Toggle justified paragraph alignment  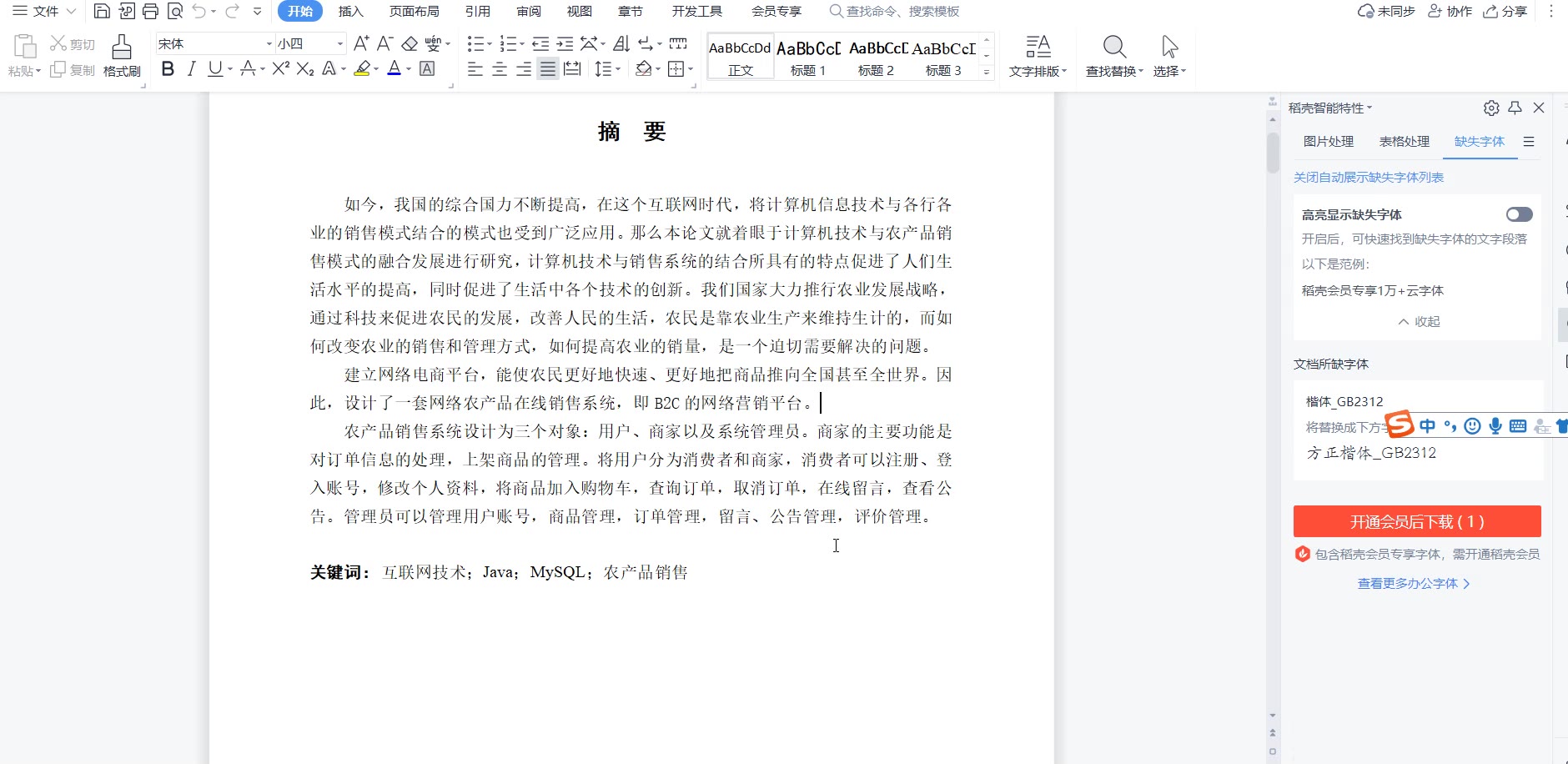[x=548, y=69]
